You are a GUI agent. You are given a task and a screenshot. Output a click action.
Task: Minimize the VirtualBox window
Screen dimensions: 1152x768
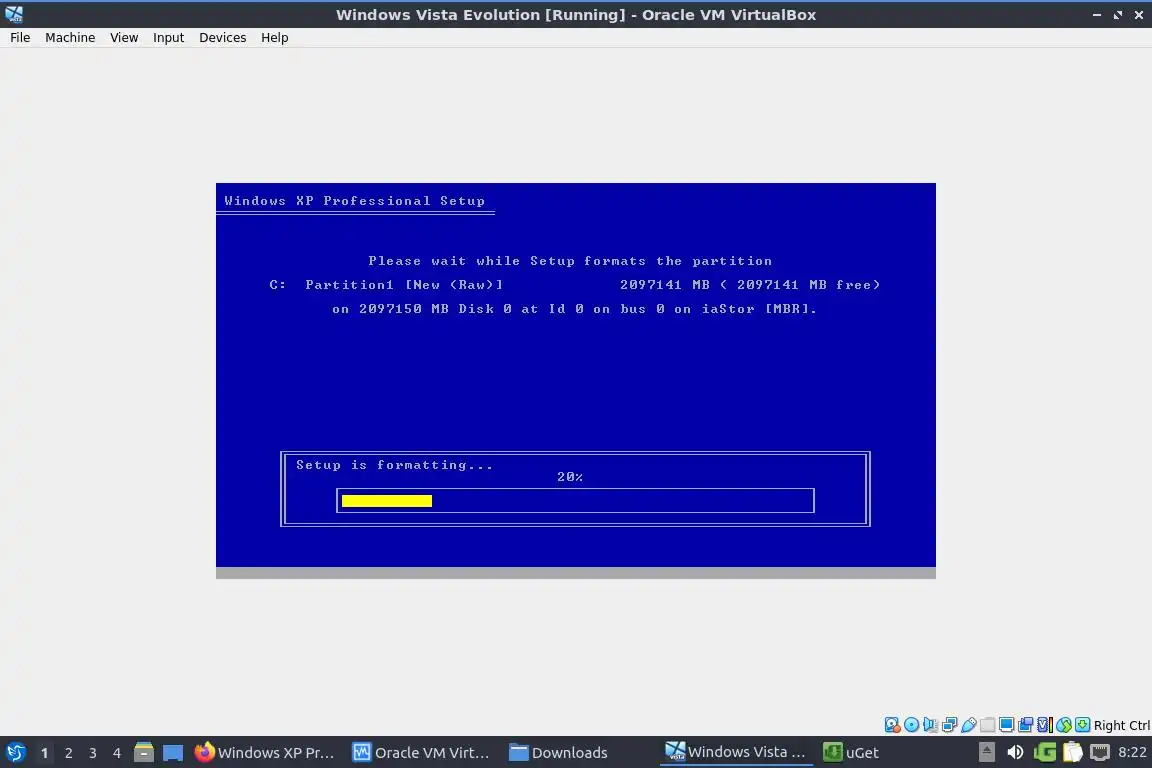coord(1097,15)
